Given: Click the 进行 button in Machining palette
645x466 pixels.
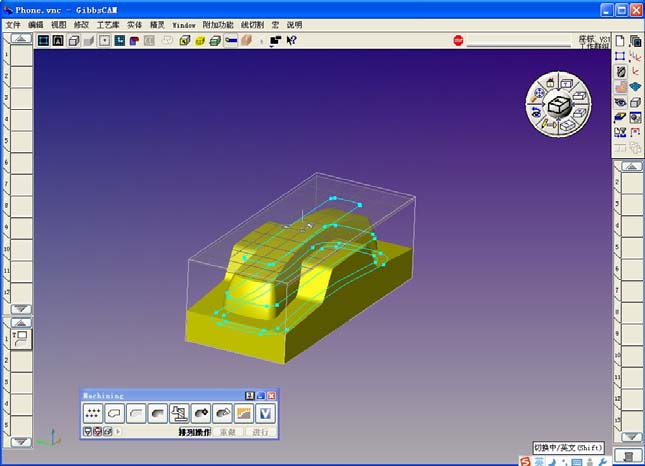Looking at the screenshot, I should [x=260, y=432].
